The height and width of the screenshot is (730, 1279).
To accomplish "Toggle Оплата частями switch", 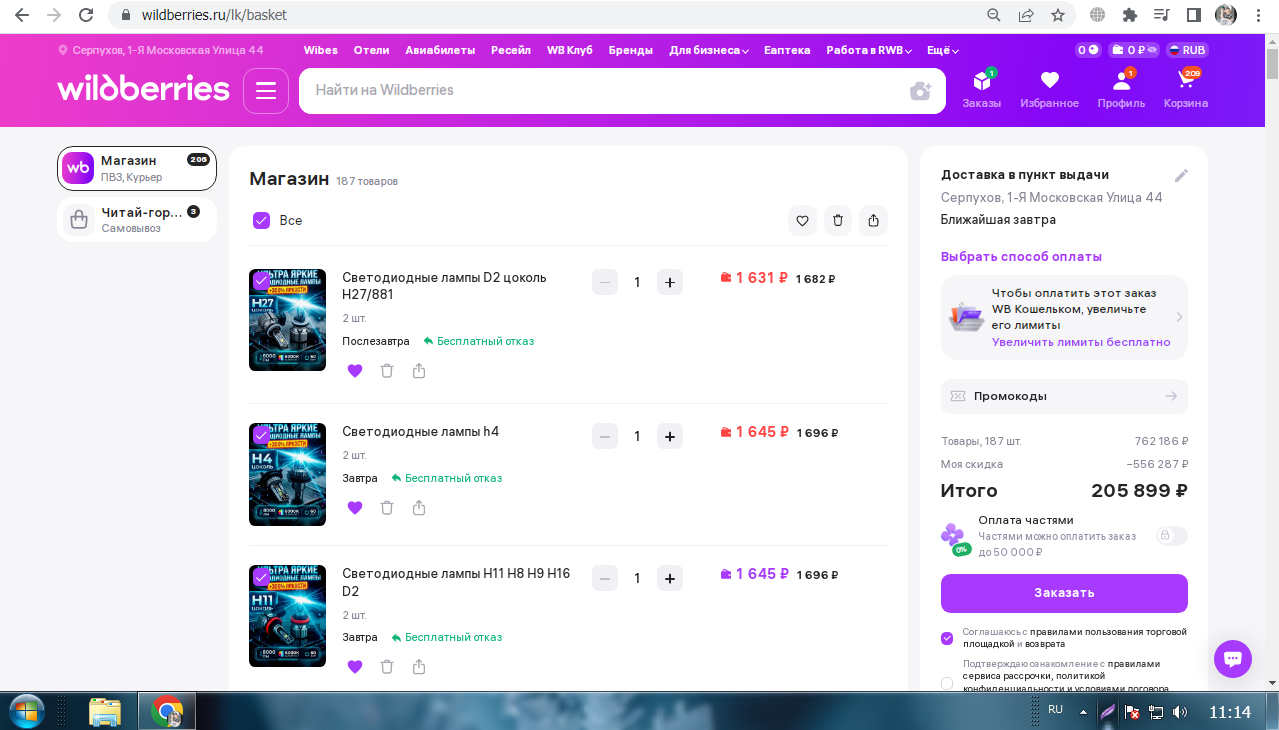I will click(x=1172, y=536).
